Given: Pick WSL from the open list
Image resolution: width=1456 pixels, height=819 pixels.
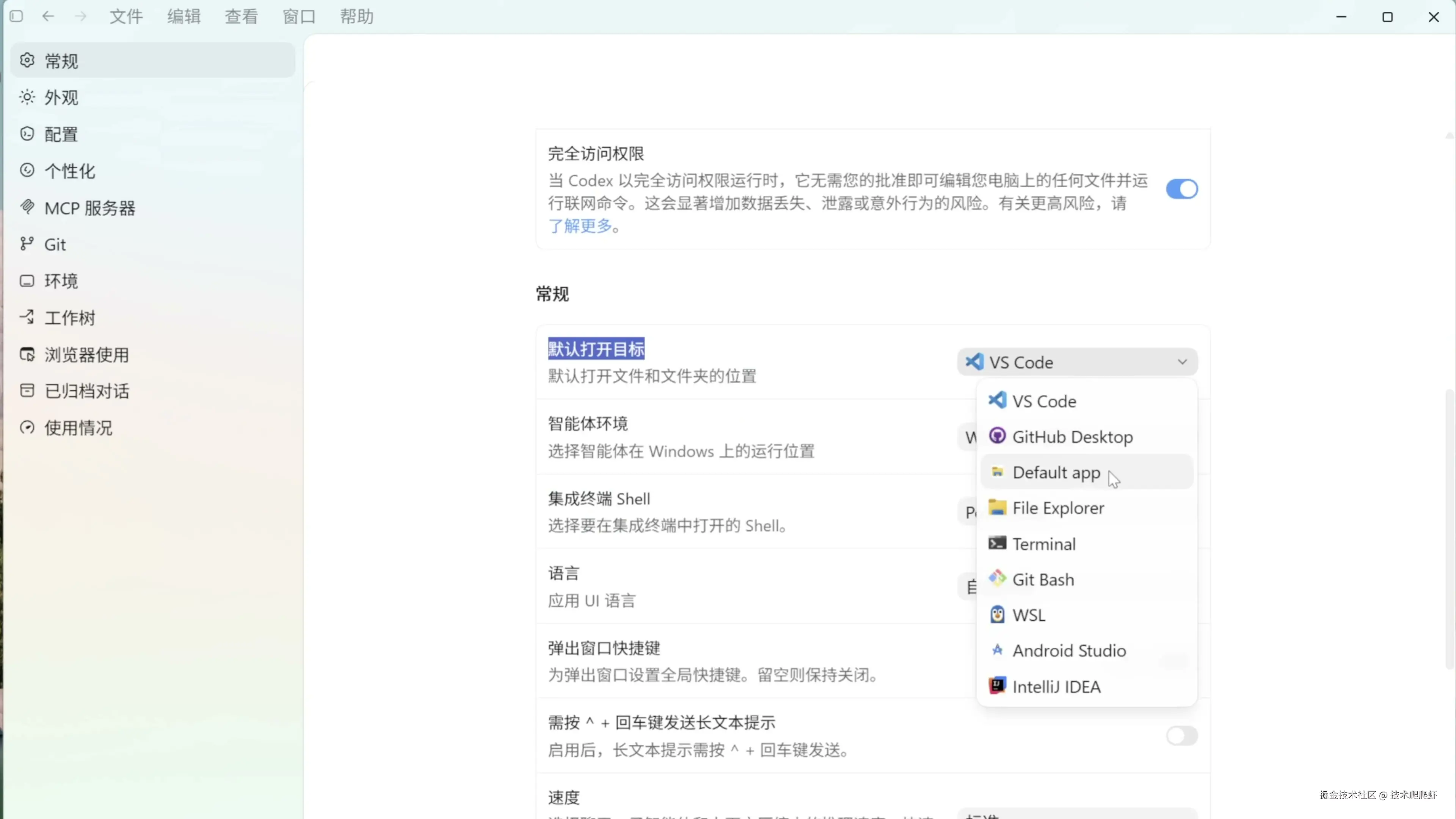Looking at the screenshot, I should [1028, 615].
